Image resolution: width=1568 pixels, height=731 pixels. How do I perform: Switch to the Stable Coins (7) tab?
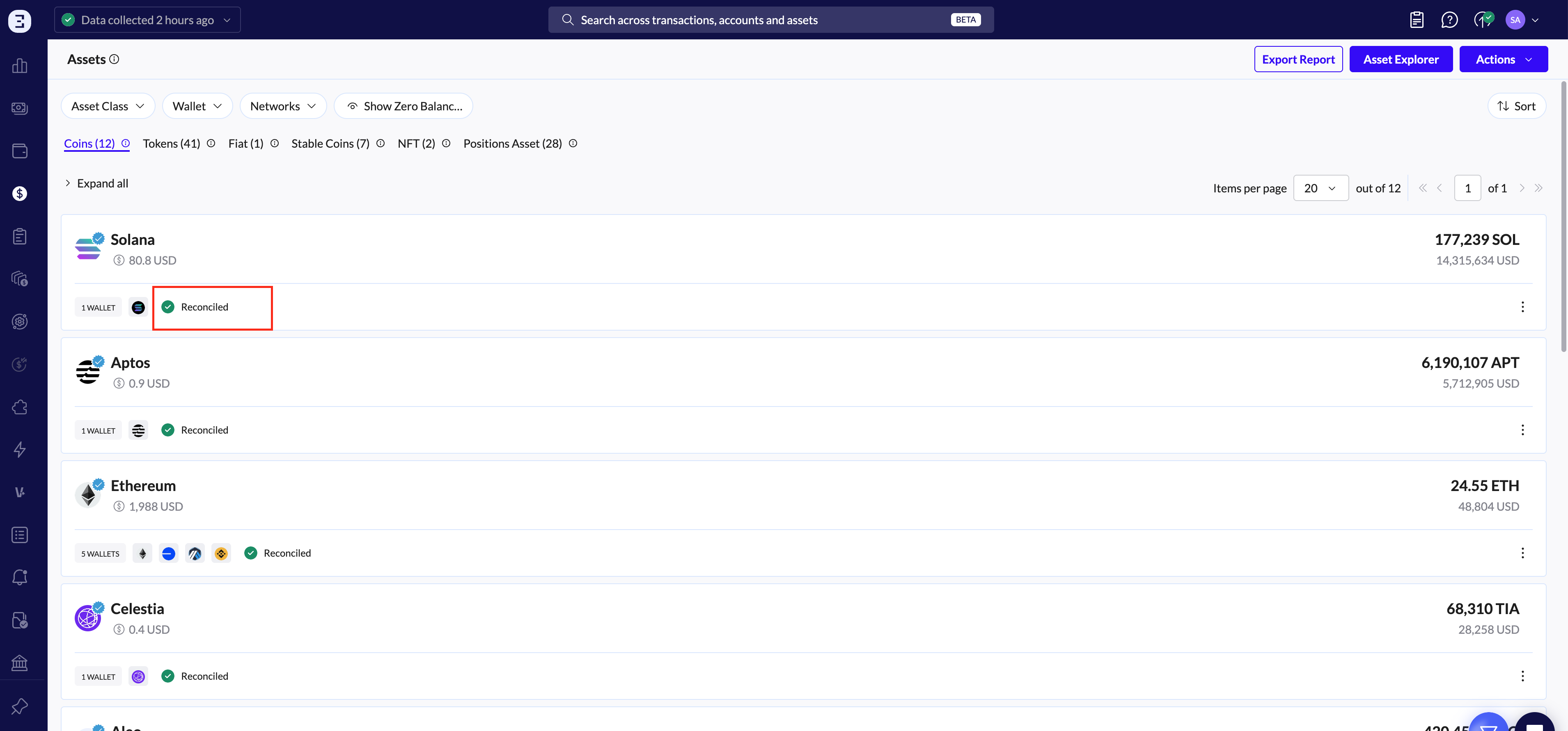330,144
